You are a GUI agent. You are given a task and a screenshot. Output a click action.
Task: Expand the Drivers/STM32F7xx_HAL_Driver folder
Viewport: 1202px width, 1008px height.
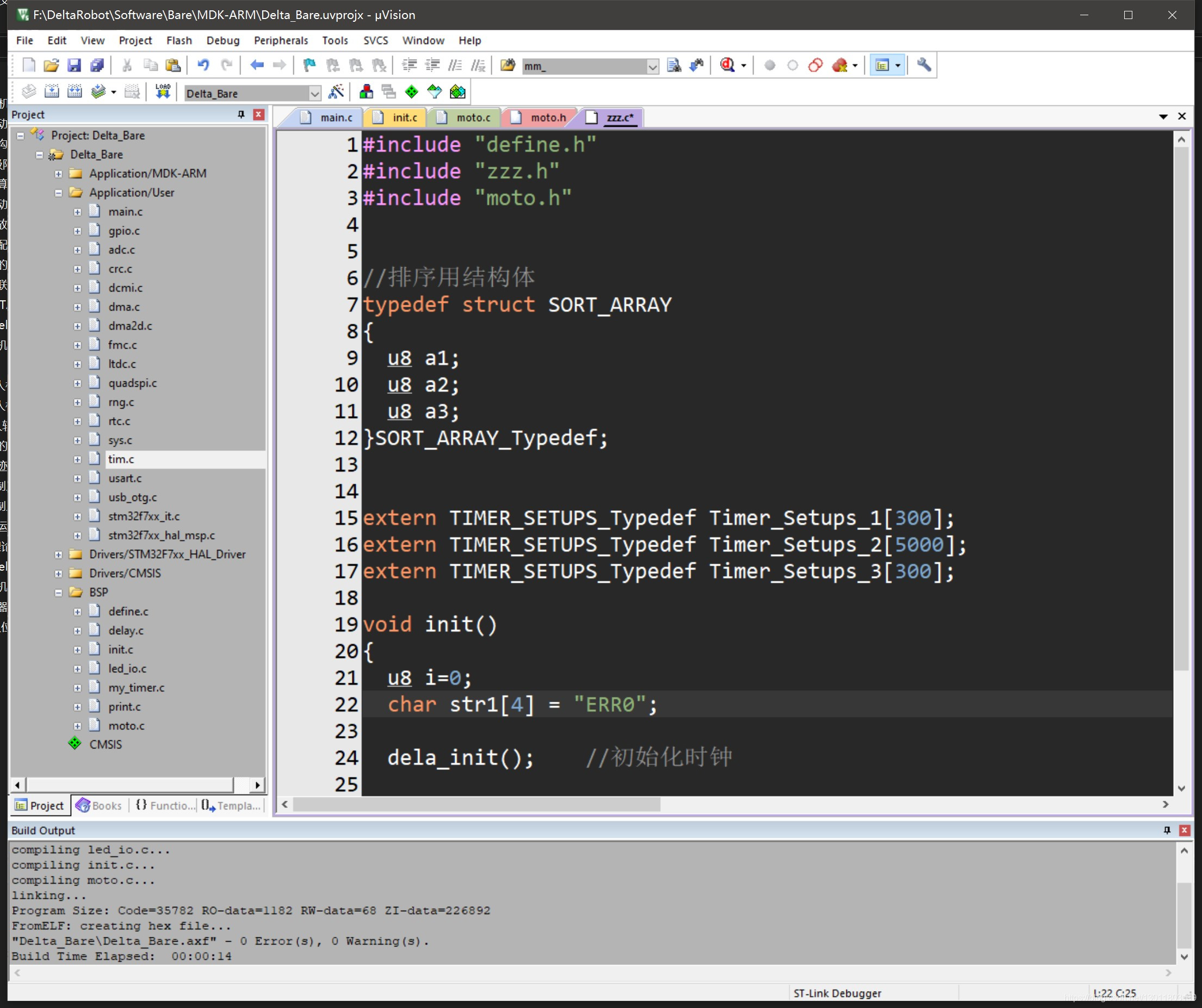click(x=58, y=555)
